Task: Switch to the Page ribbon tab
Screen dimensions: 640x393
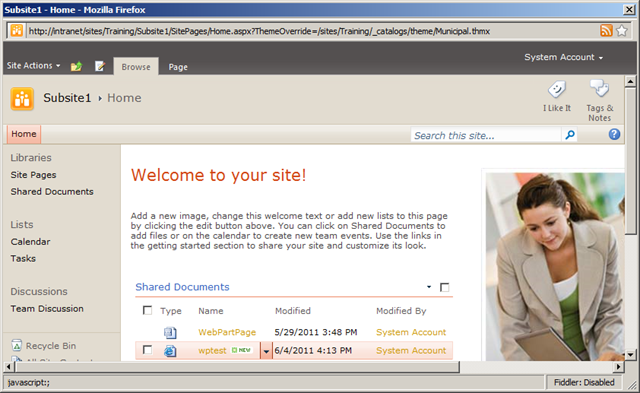Action: [x=178, y=67]
